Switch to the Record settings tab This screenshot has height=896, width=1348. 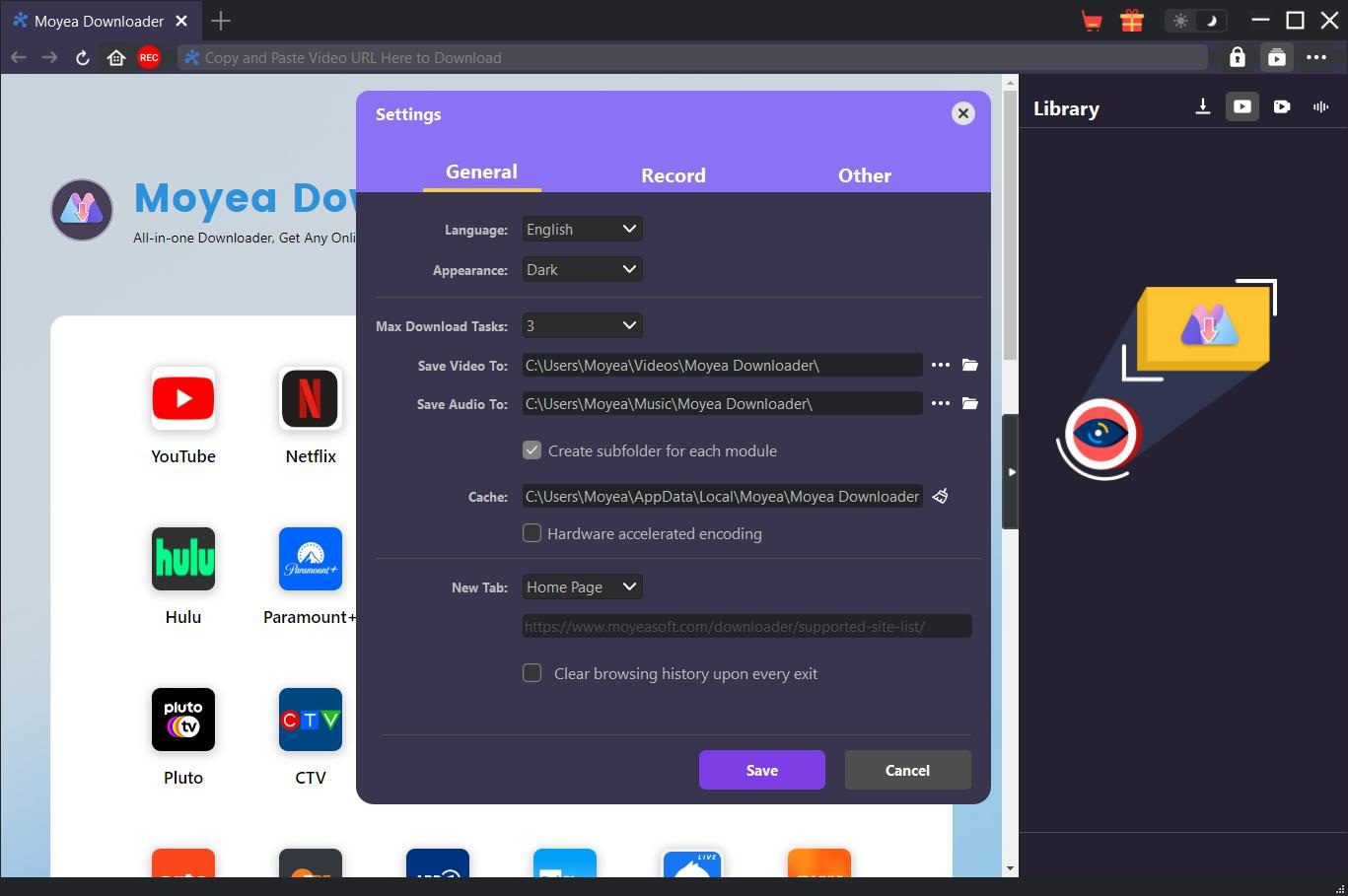pos(674,175)
